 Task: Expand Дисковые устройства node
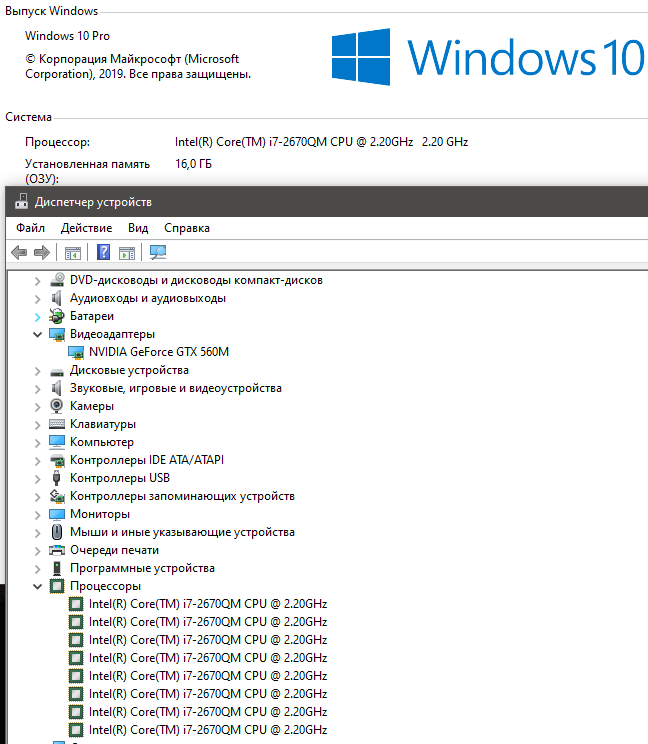tap(37, 371)
